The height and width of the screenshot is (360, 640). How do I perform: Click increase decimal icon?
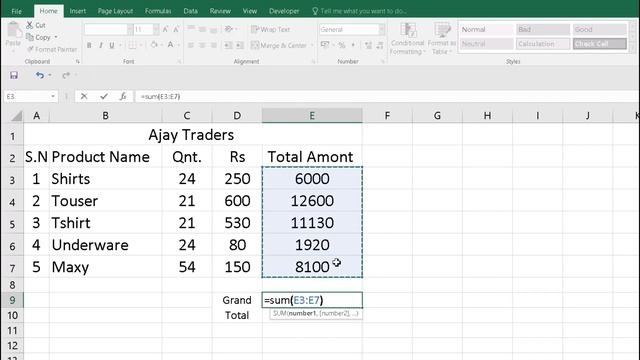368,45
